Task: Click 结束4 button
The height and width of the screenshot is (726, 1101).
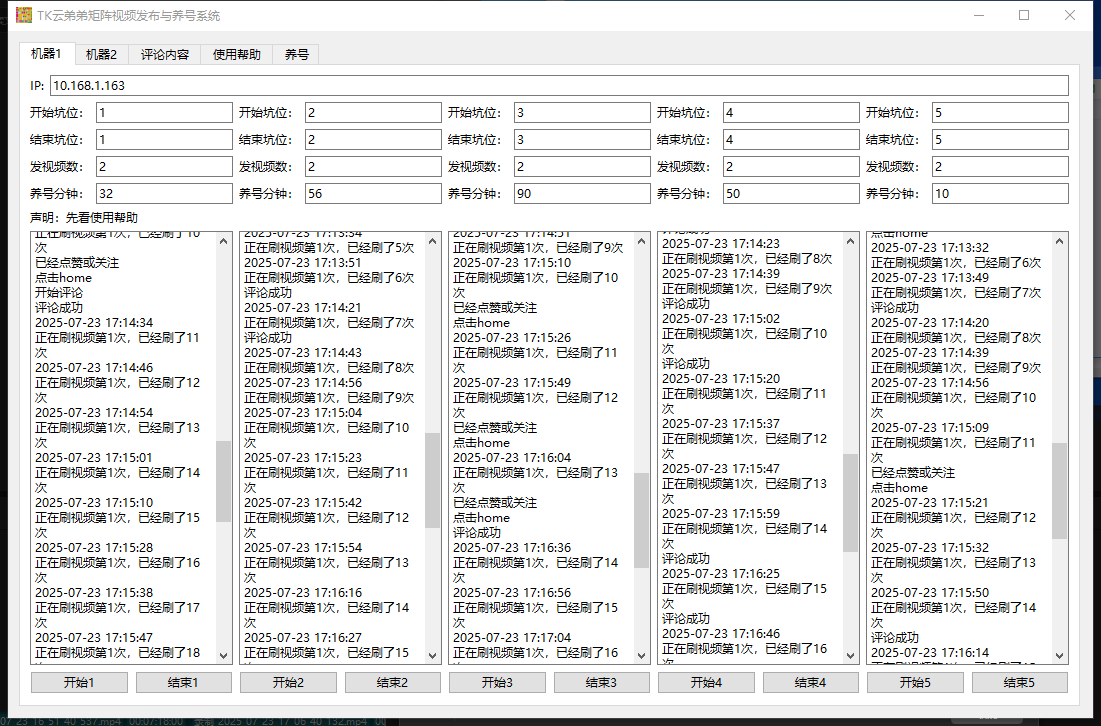Action: [810, 682]
